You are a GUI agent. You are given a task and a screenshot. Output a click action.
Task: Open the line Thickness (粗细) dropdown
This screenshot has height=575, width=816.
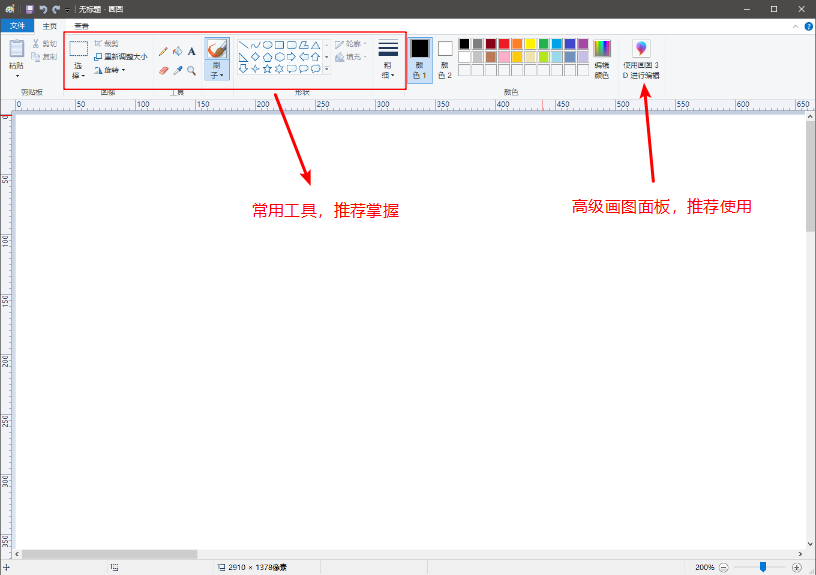click(x=388, y=60)
